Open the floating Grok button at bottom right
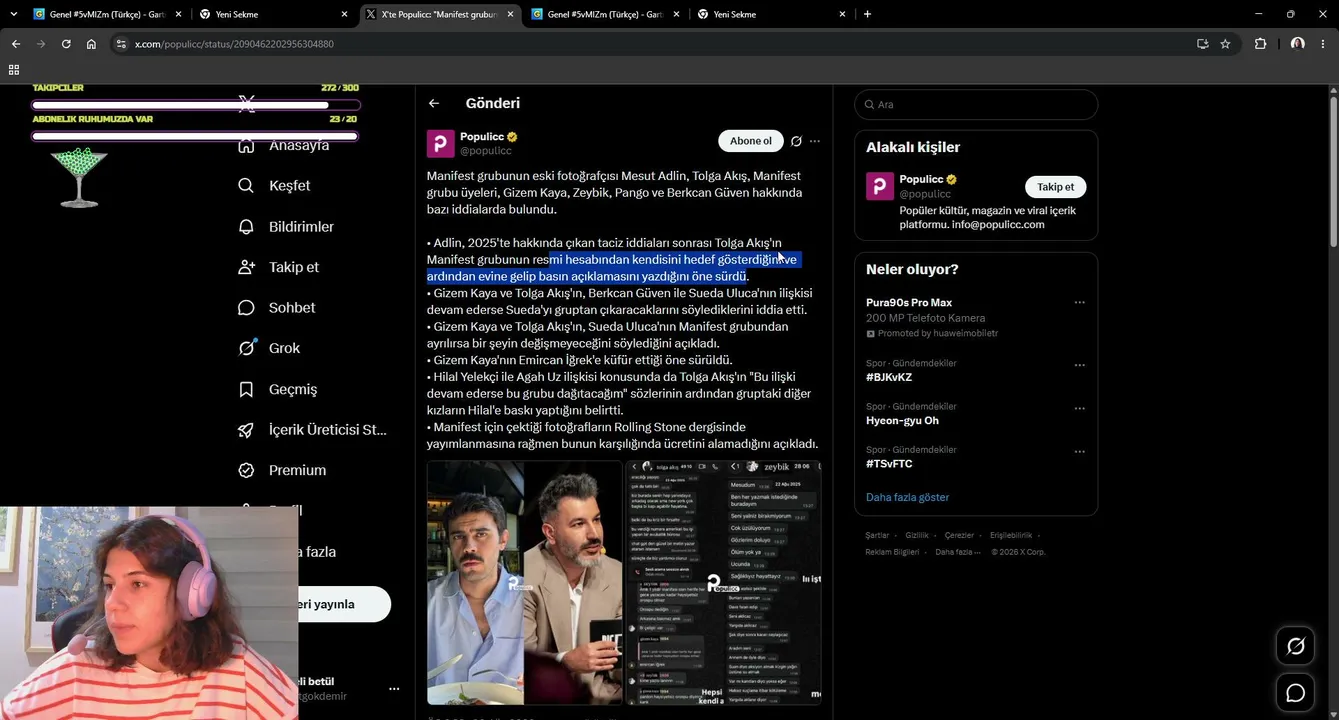The height and width of the screenshot is (720, 1339). (x=1295, y=646)
